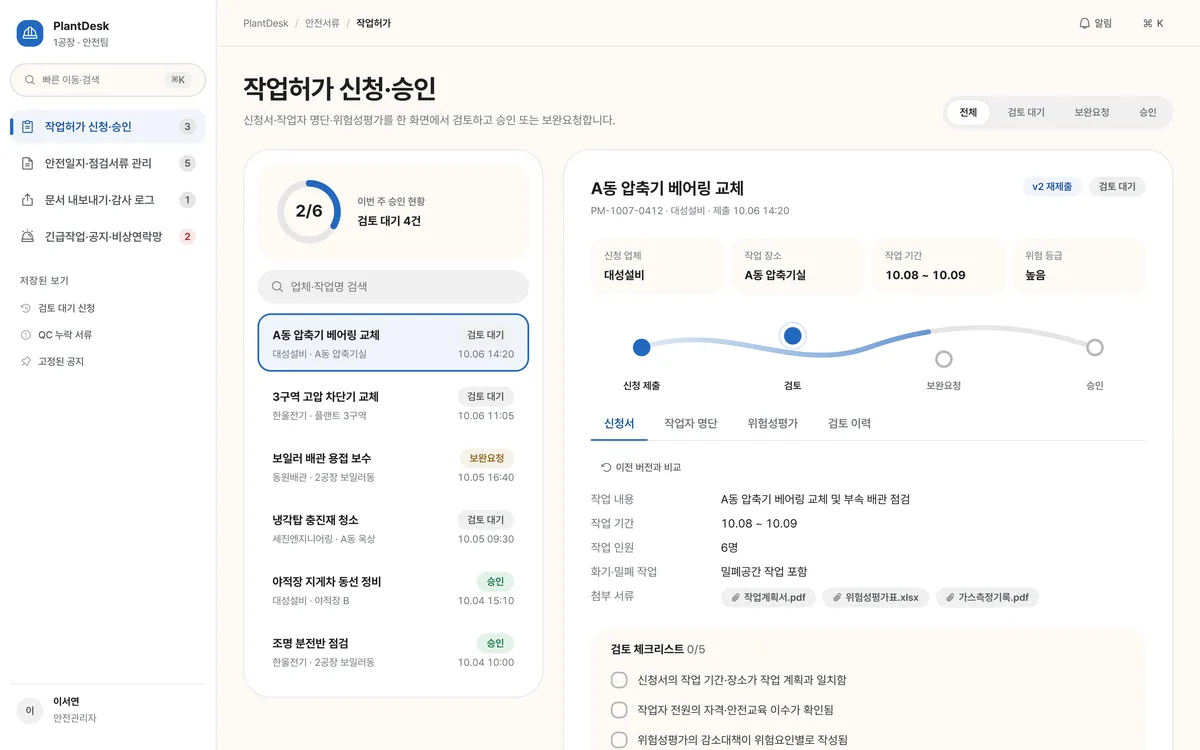Image resolution: width=1200 pixels, height=750 pixels.
Task: Click the 위험 등급 높음 card
Action: click(x=1078, y=266)
